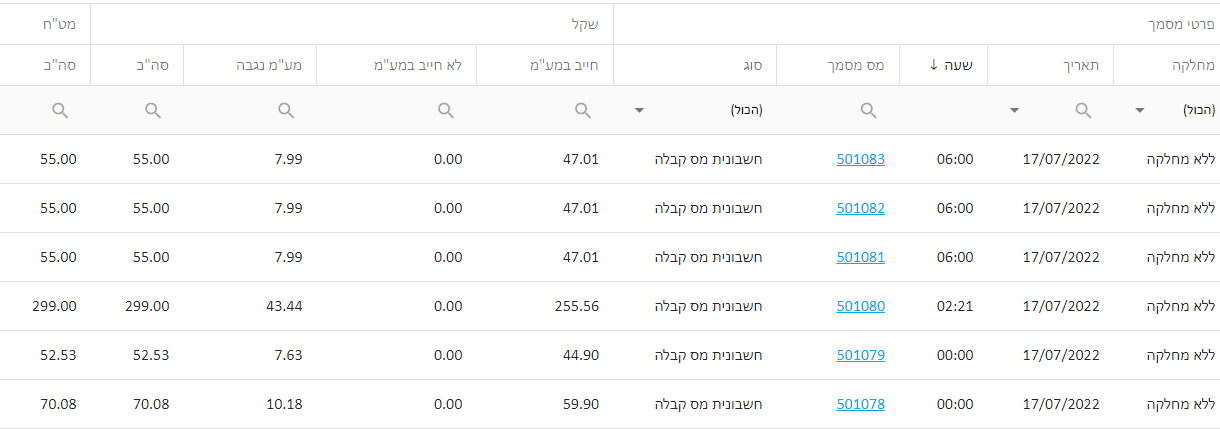Select the VAT collected cell 43.44
The width and height of the screenshot is (1220, 429).
(283, 306)
